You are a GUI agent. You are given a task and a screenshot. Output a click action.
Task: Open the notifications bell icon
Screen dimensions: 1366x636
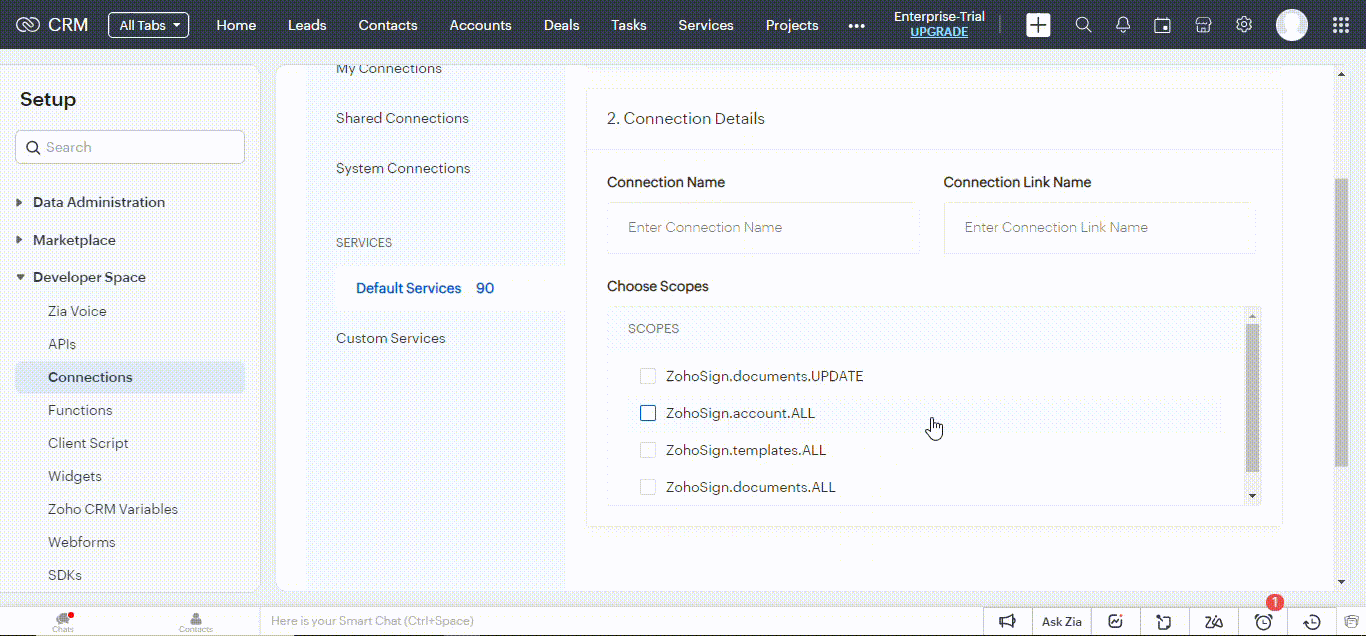coord(1122,24)
